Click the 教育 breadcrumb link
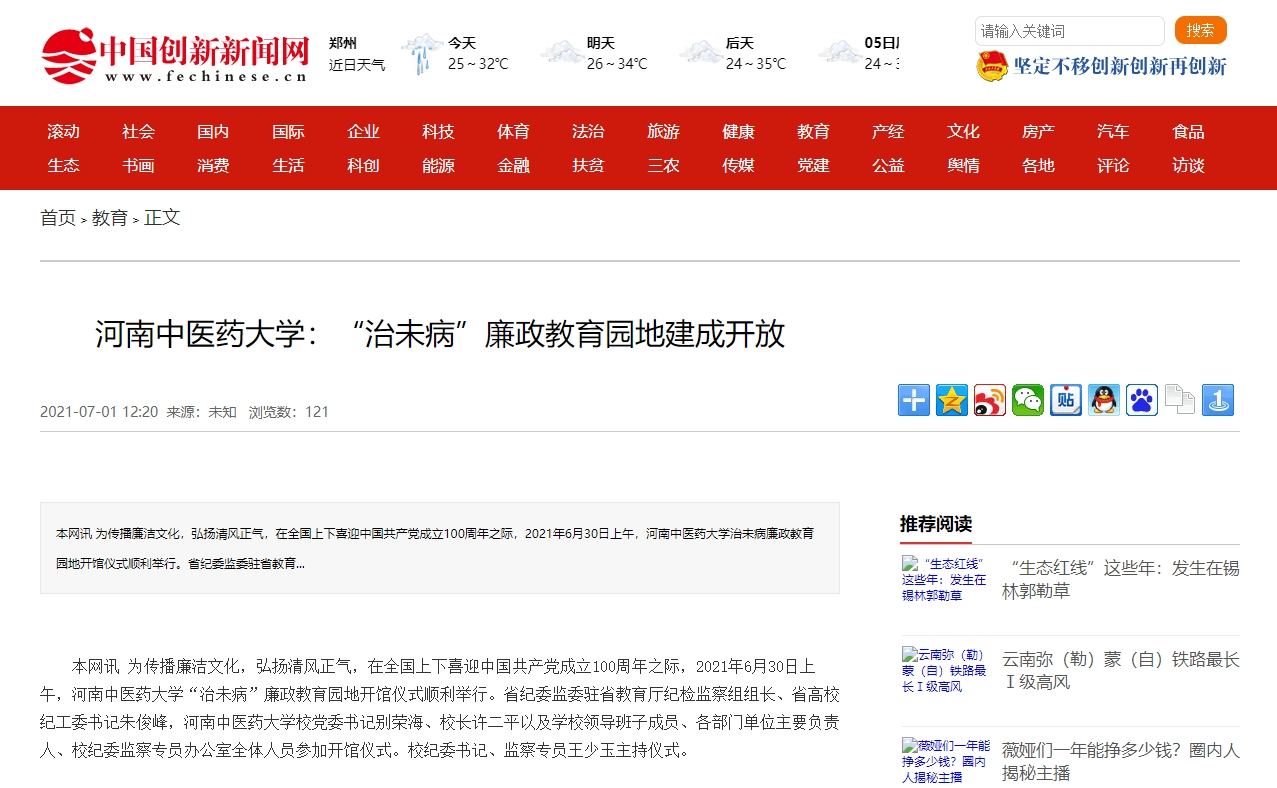The width and height of the screenshot is (1277, 788). (110, 218)
